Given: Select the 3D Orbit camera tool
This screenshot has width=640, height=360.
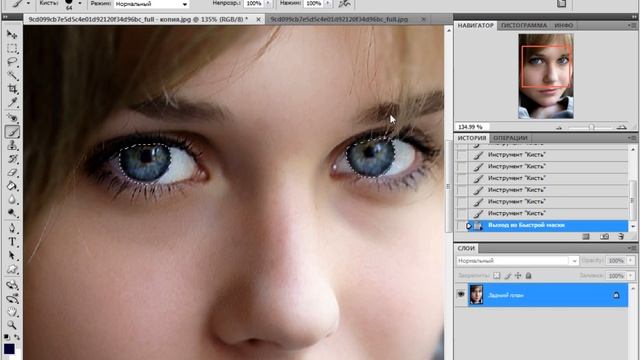Looking at the screenshot, I should pos(12,298).
